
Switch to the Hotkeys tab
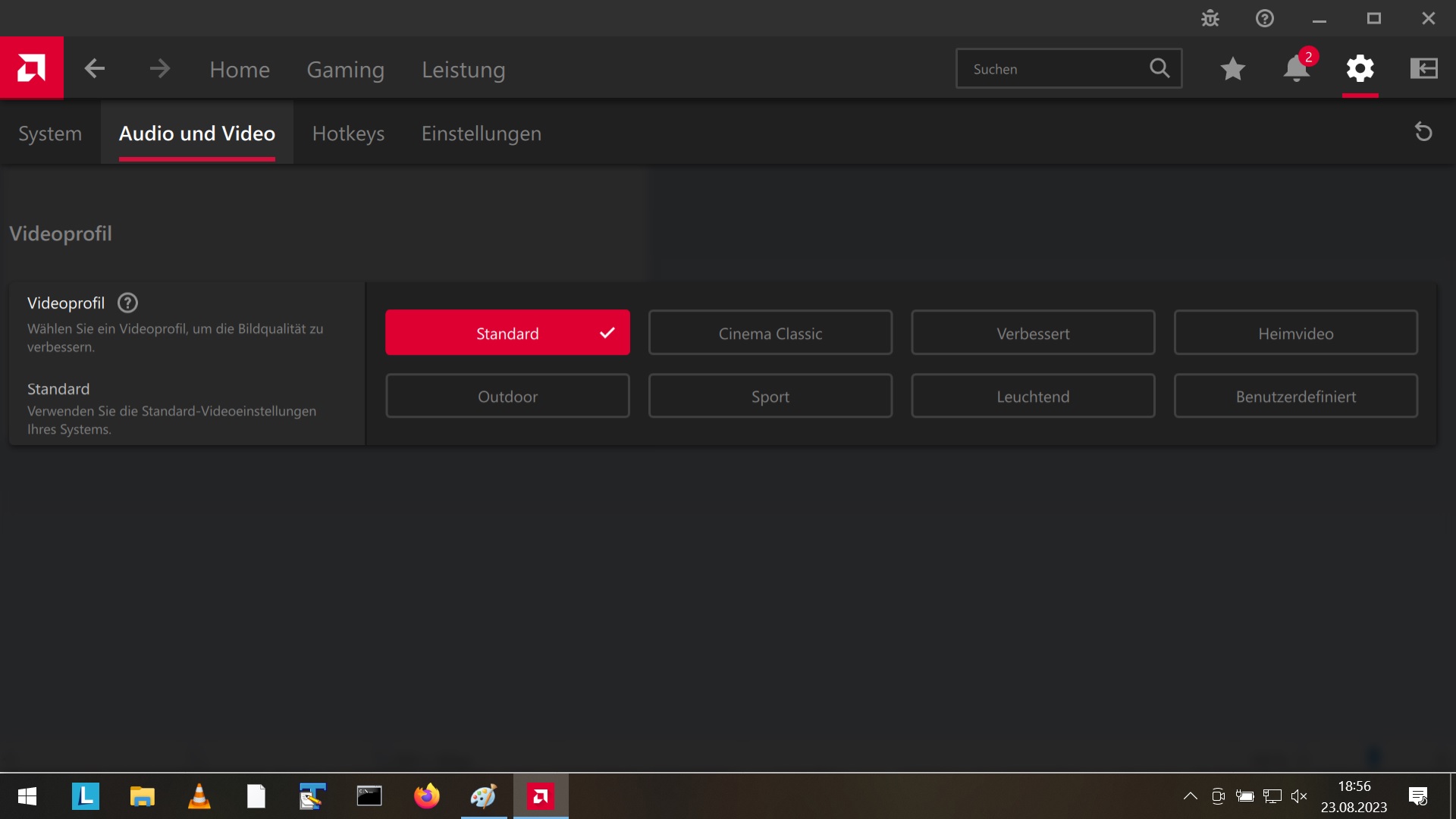click(x=348, y=133)
